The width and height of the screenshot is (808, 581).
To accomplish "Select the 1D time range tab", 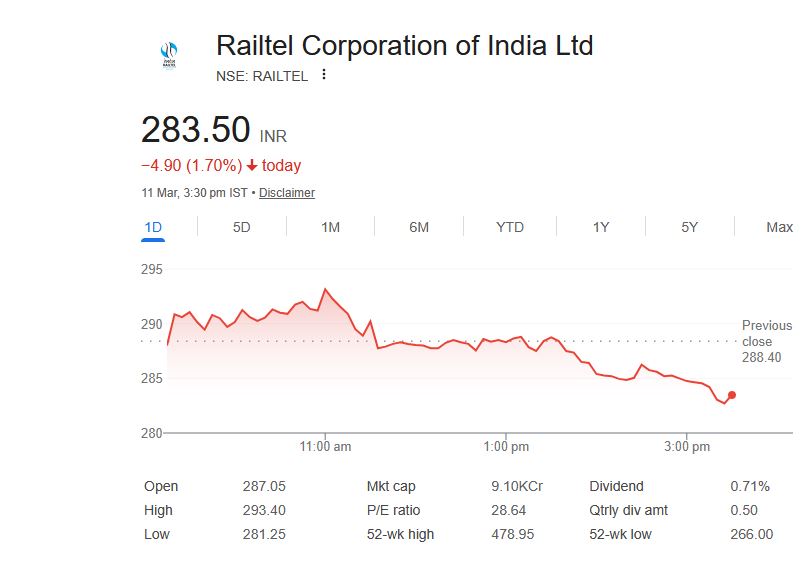I will coord(153,227).
